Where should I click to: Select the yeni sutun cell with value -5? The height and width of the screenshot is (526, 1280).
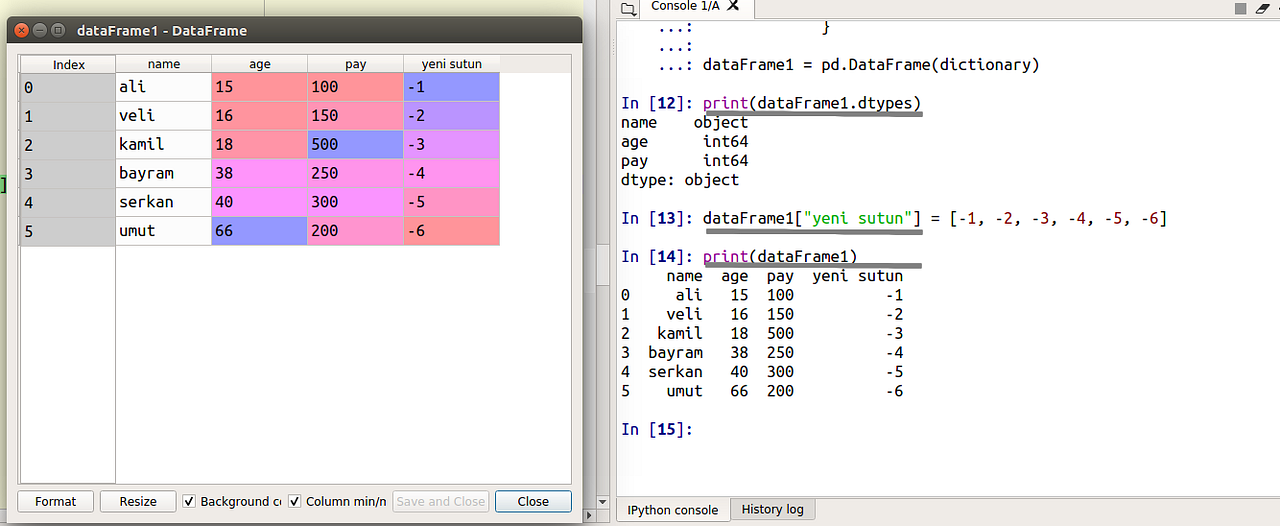[452, 202]
